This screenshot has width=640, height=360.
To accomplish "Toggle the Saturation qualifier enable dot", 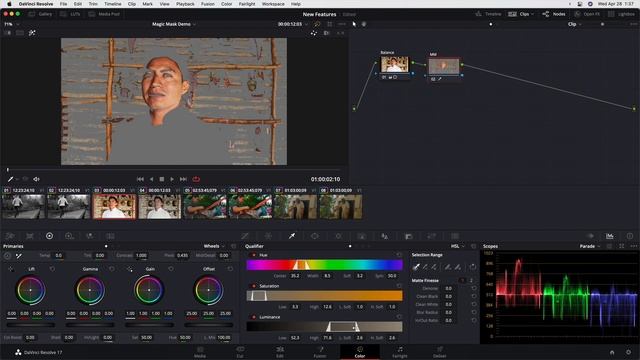I will coord(254,286).
